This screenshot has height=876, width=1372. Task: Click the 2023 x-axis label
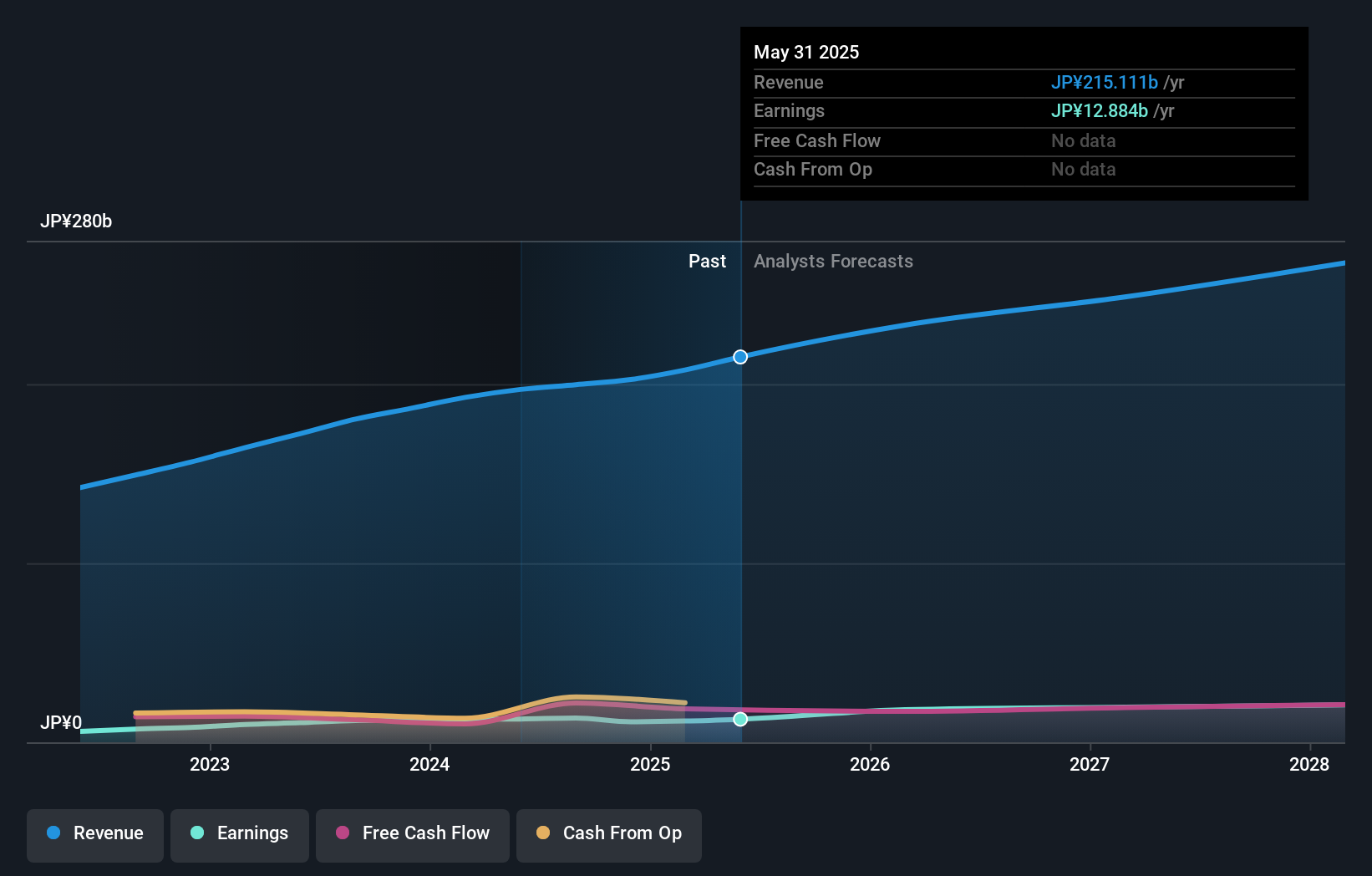[210, 764]
